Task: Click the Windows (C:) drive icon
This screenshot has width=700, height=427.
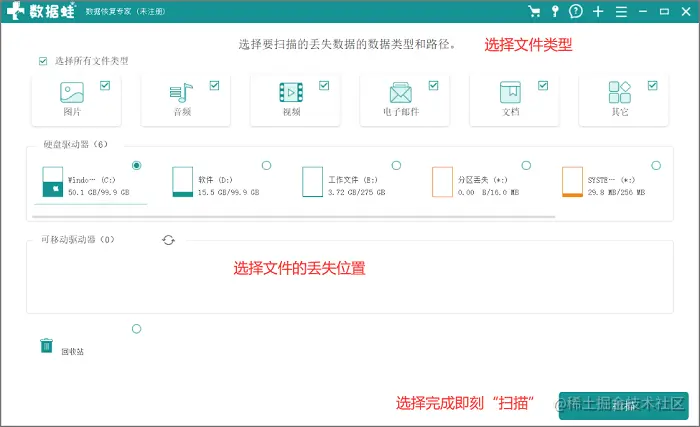Action: pos(53,182)
